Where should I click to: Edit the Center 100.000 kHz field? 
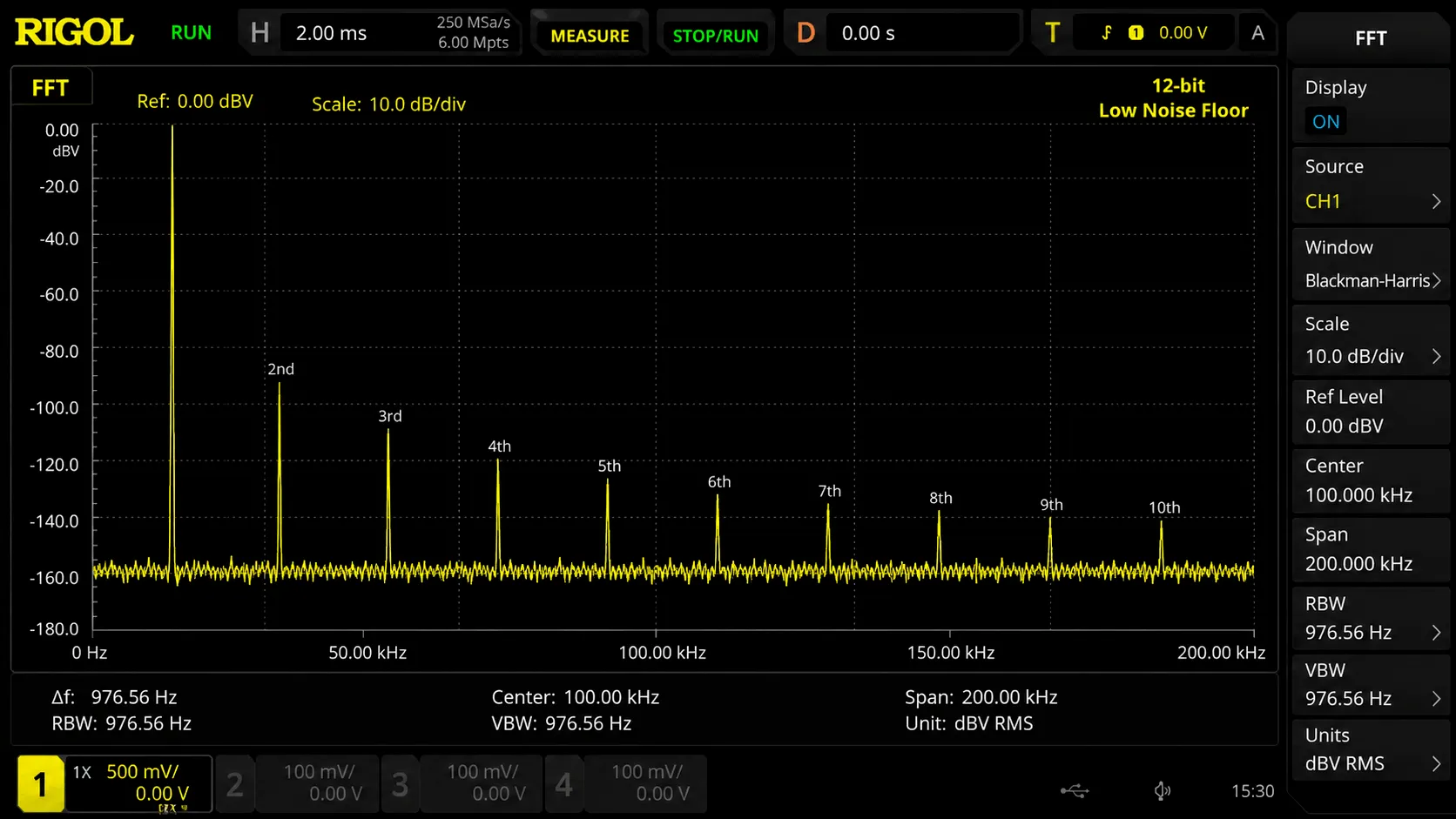(1371, 480)
